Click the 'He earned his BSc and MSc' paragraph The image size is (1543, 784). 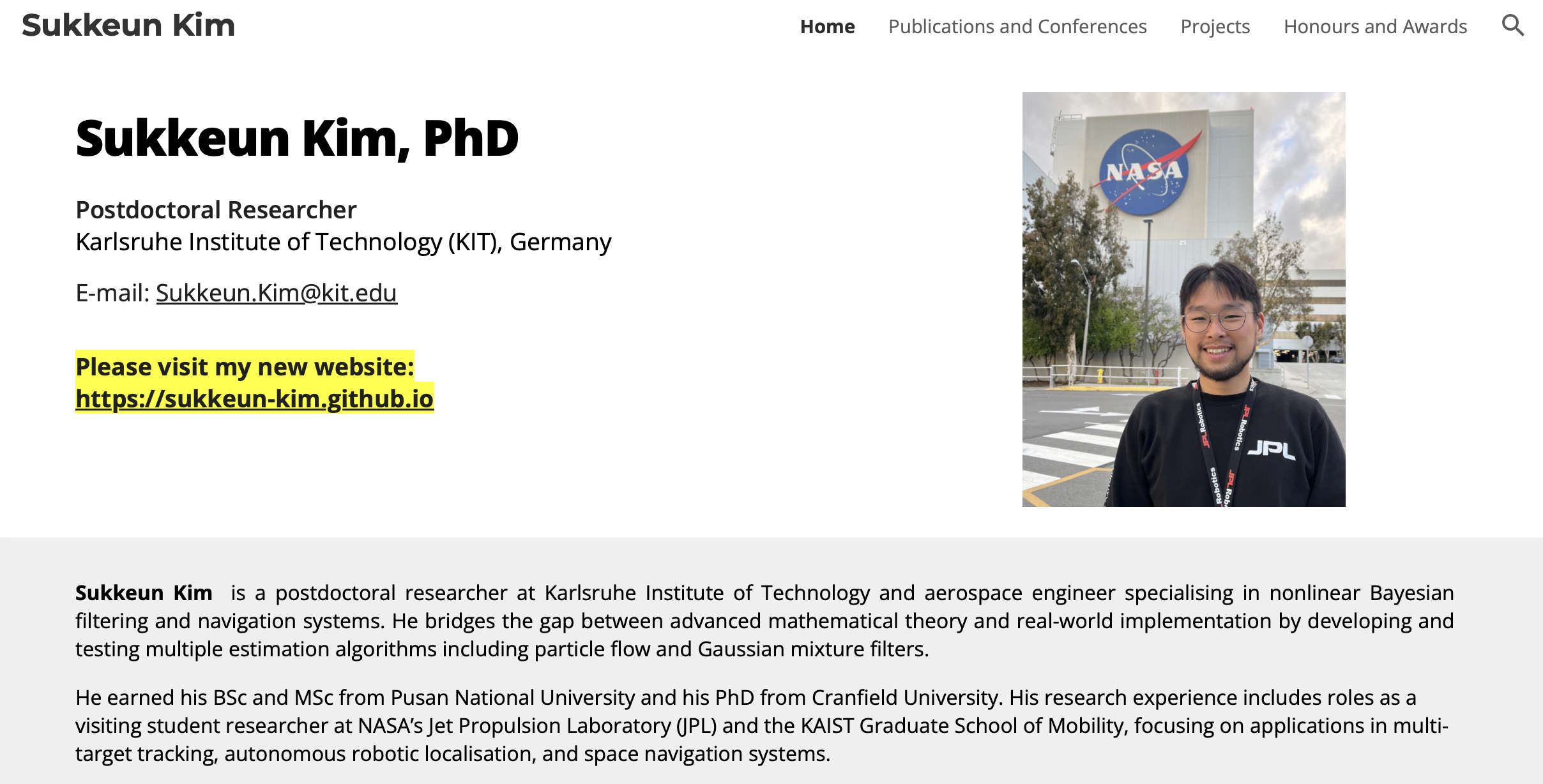(x=762, y=726)
